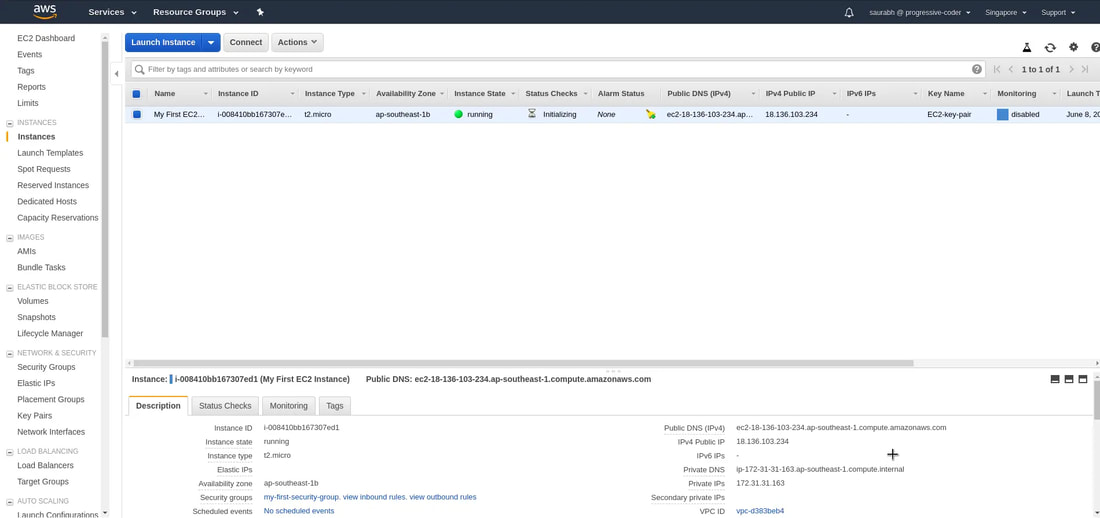
Task: Click the AWS logo home icon
Action: tap(44, 12)
